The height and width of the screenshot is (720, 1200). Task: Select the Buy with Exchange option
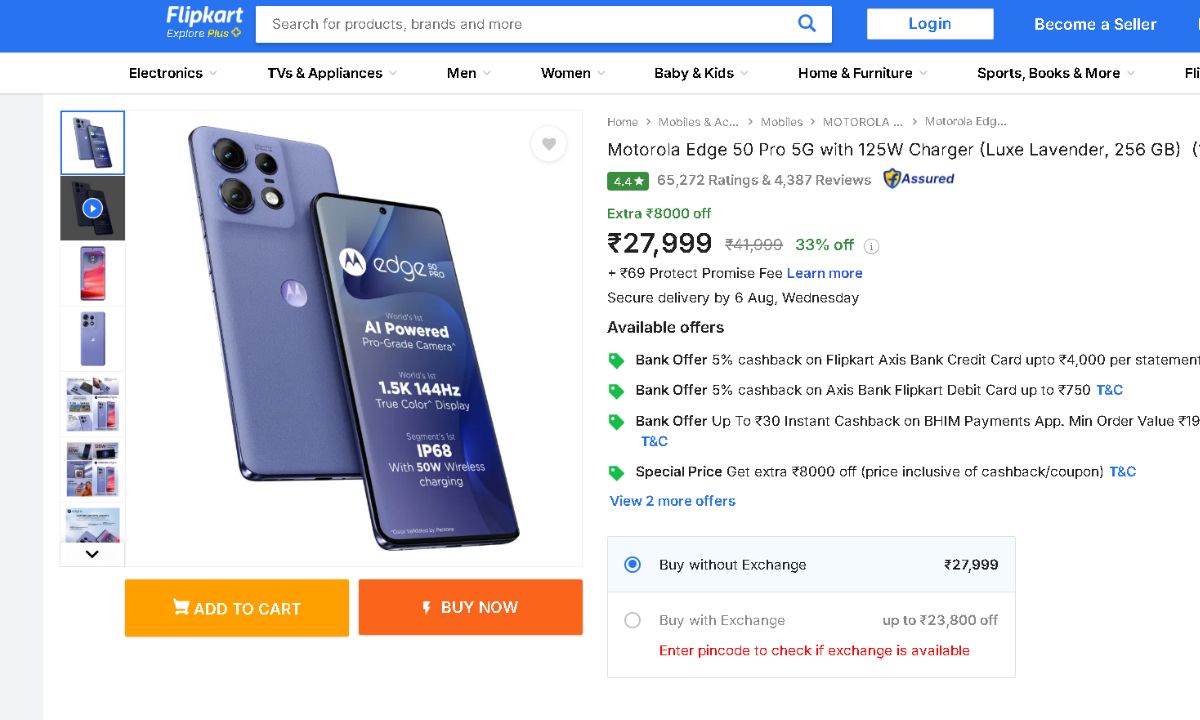632,620
